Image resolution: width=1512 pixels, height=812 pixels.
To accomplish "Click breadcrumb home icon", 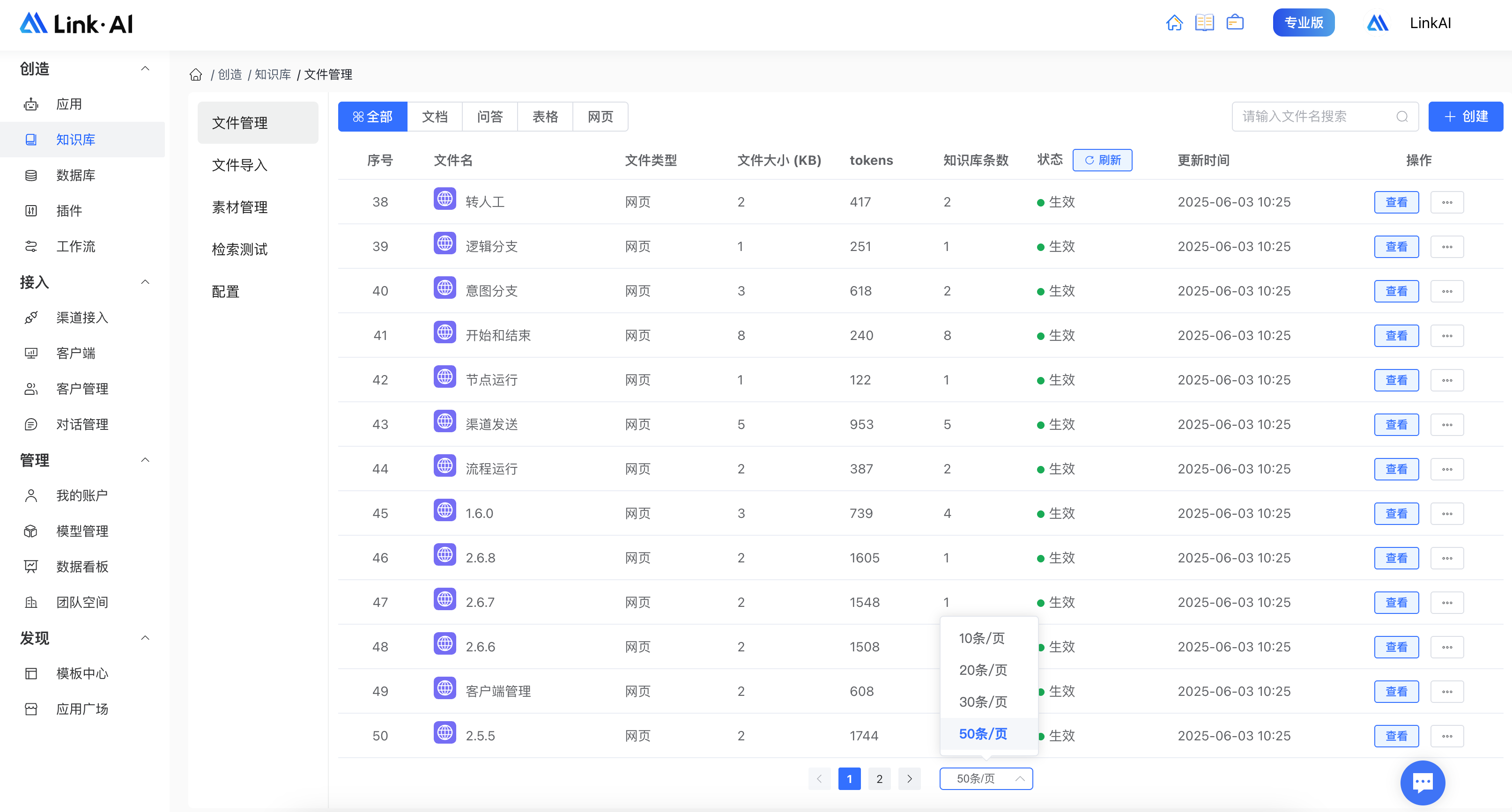I will (195, 74).
